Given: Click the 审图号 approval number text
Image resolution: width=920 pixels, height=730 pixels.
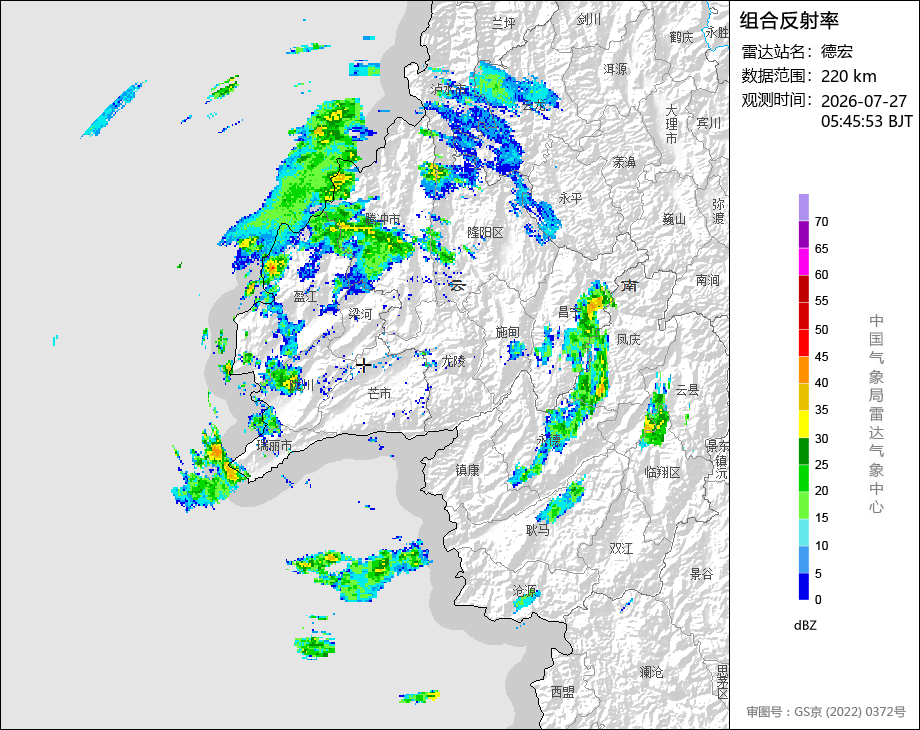Looking at the screenshot, I should point(826,712).
